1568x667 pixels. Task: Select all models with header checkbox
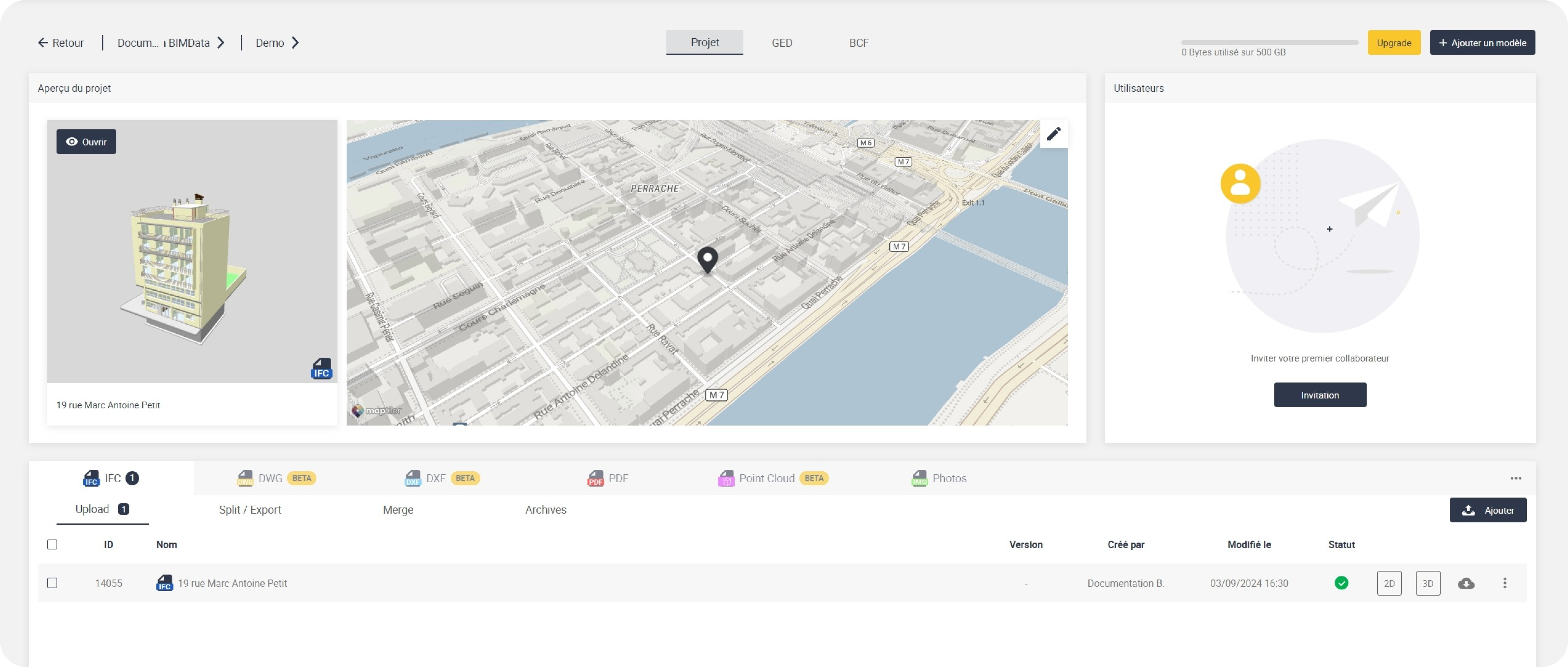pos(52,545)
